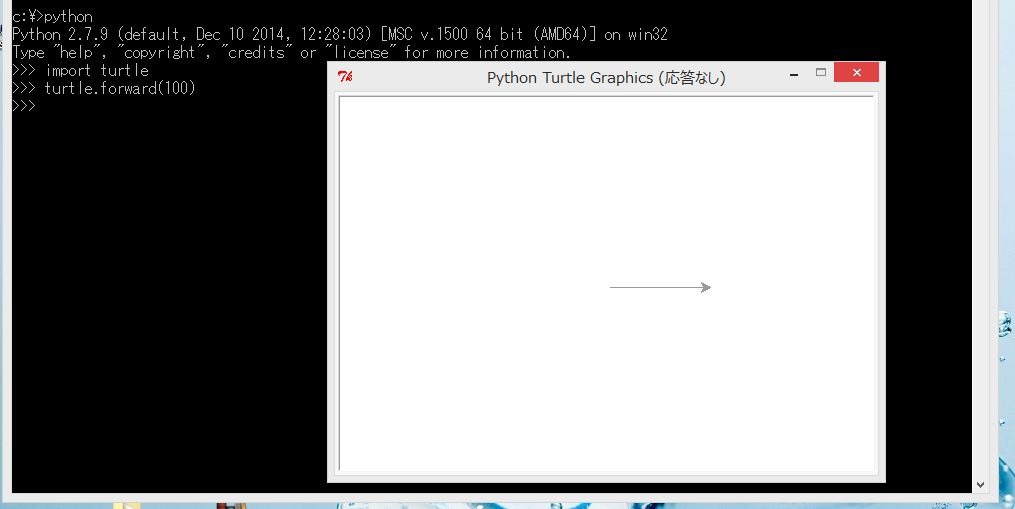Click the Tk feather icon in title bar
Image resolution: width=1015 pixels, height=509 pixels.
click(345, 77)
